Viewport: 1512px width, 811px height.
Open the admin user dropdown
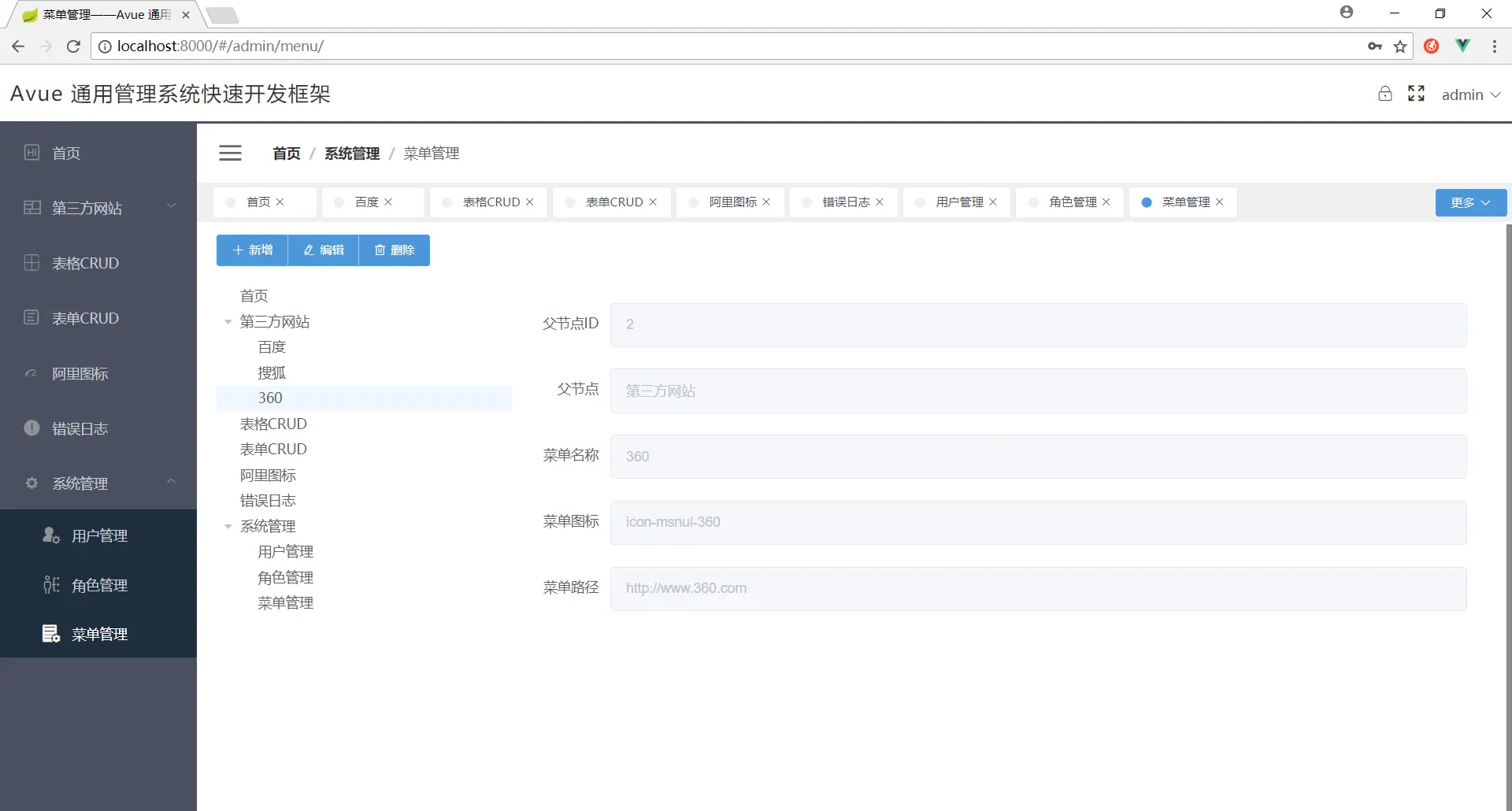tap(1471, 94)
